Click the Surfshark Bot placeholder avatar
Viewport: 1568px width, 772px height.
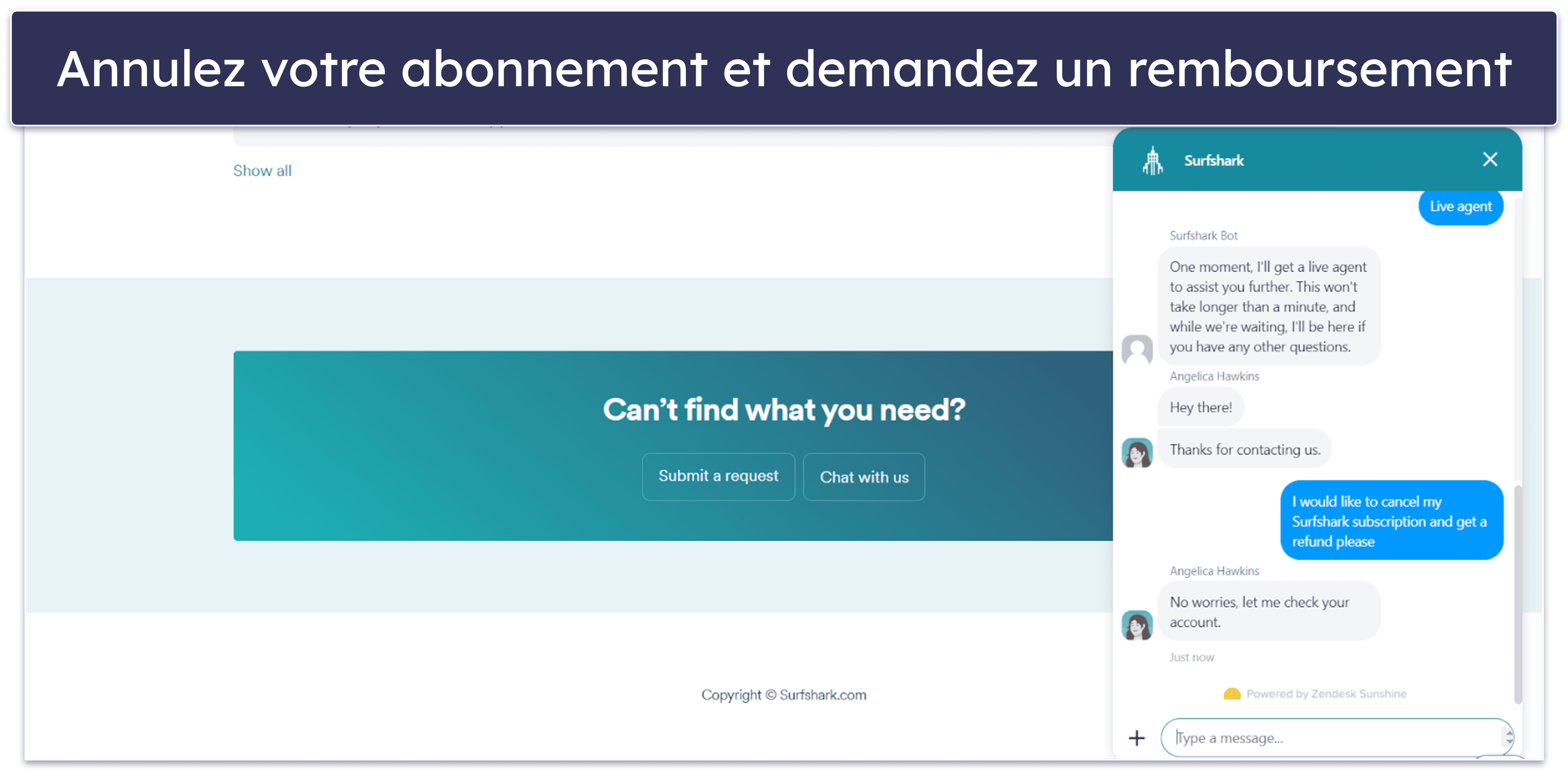[1136, 349]
